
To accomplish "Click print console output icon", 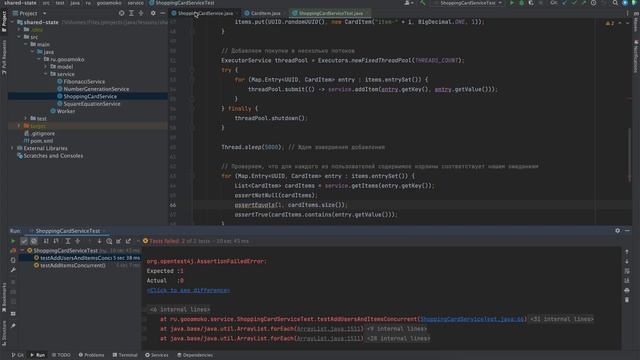I will tap(627, 290).
